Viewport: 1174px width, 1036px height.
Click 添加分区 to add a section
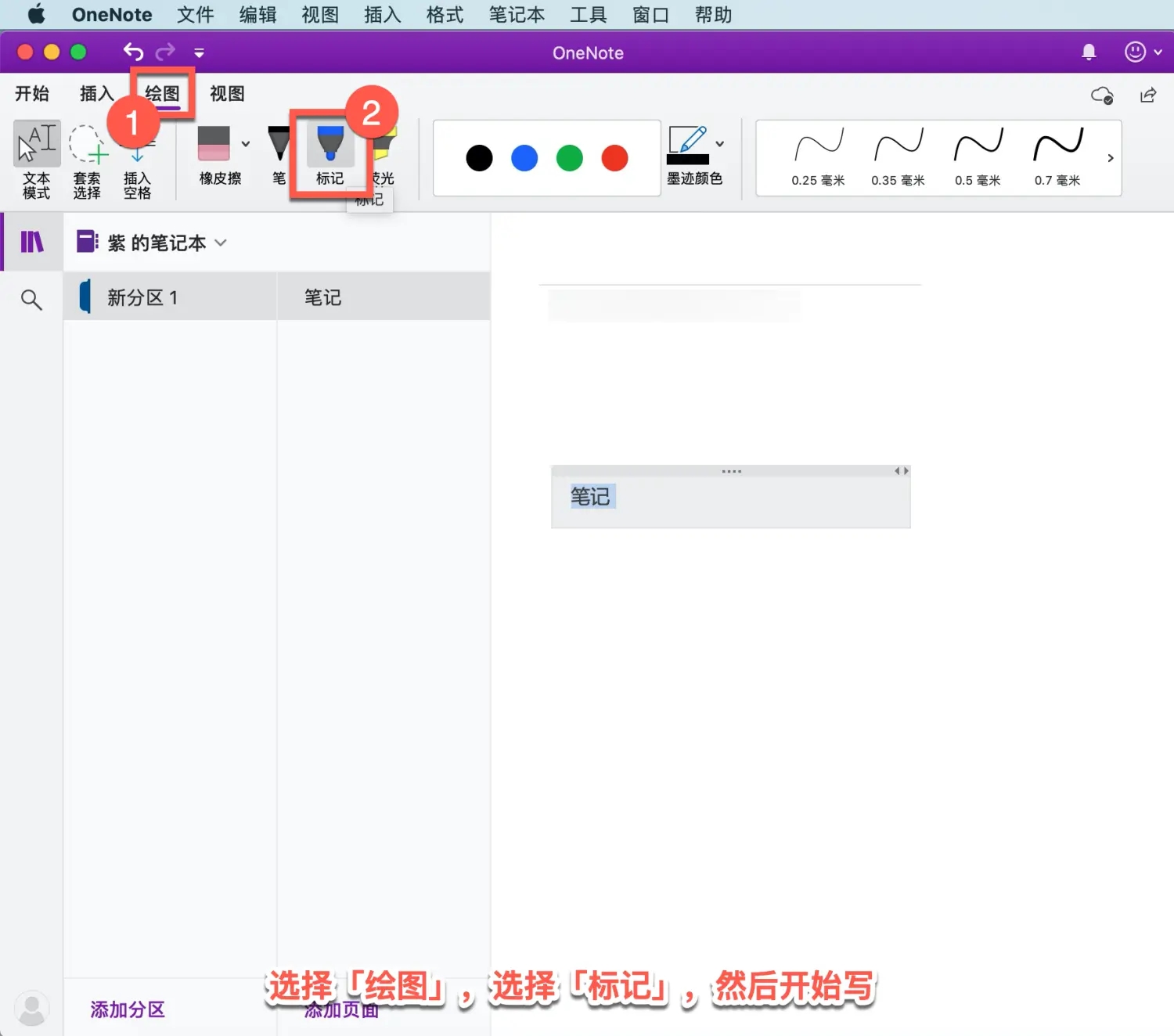pyautogui.click(x=127, y=1009)
